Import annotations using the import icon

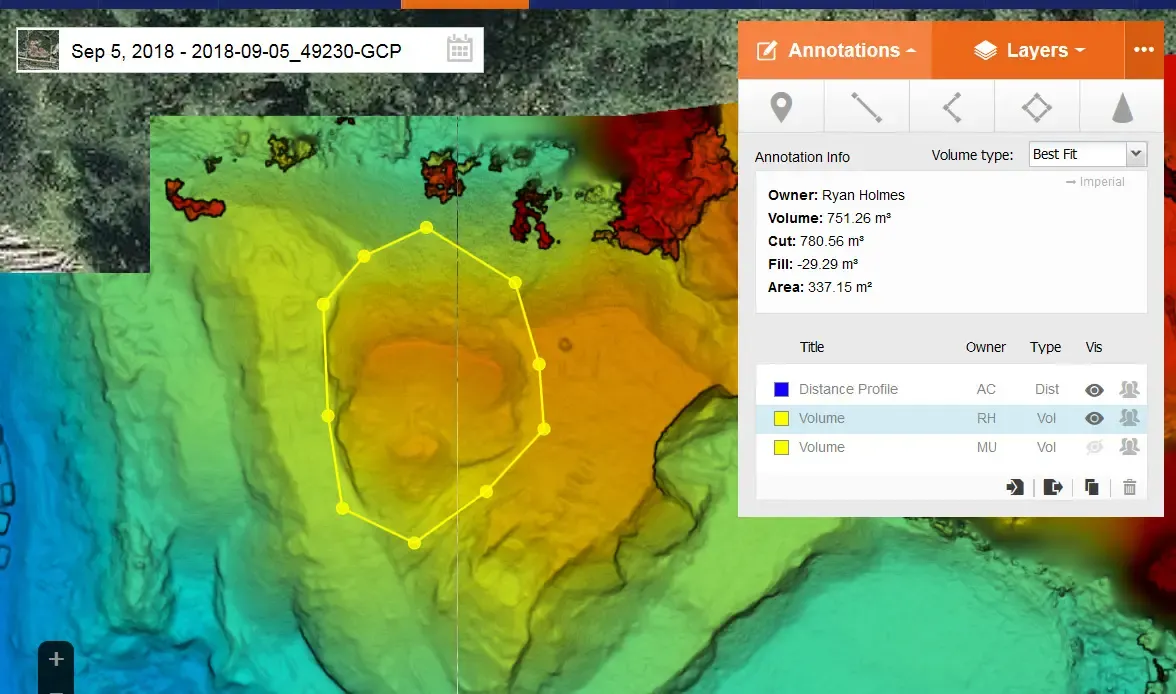tap(1014, 487)
